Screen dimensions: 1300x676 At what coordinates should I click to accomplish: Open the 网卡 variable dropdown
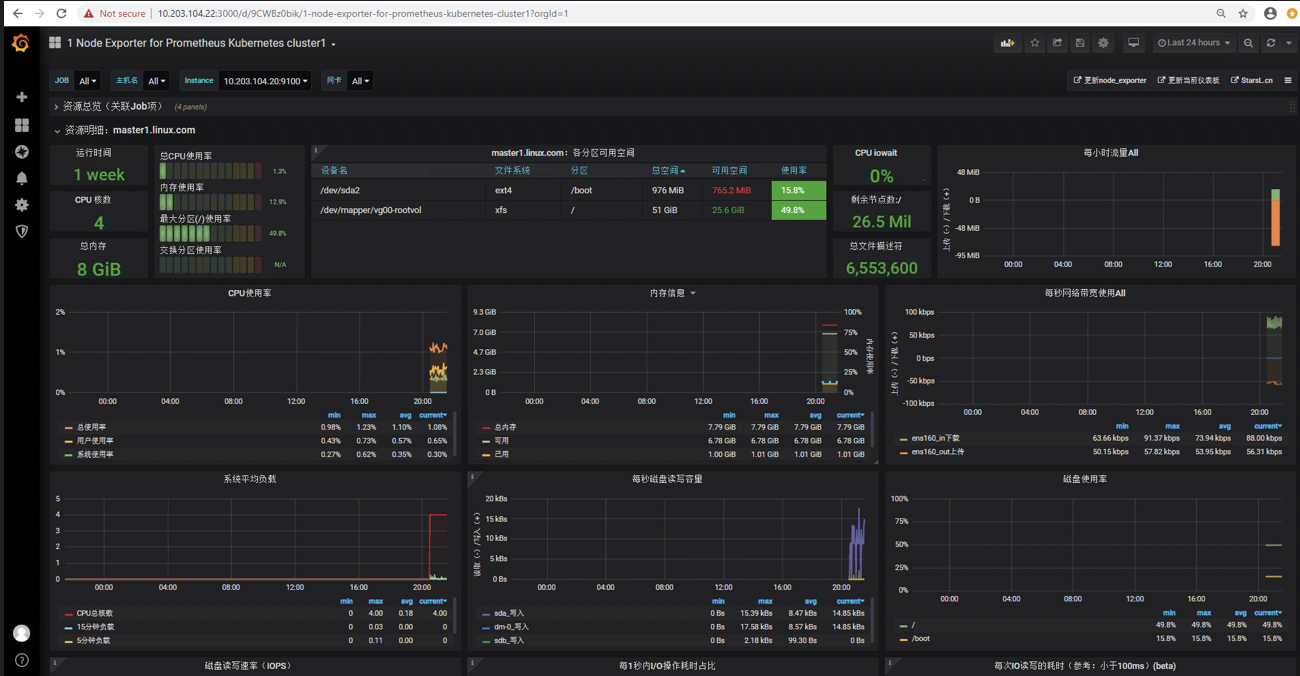click(x=361, y=81)
